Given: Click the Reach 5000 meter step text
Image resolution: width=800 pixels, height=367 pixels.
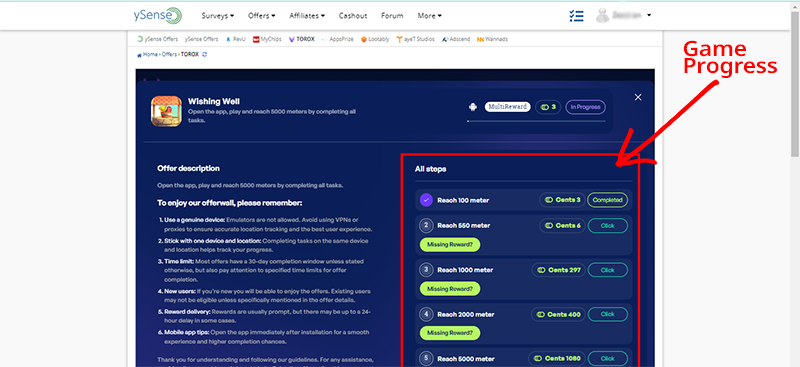Looking at the screenshot, I should [x=465, y=359].
